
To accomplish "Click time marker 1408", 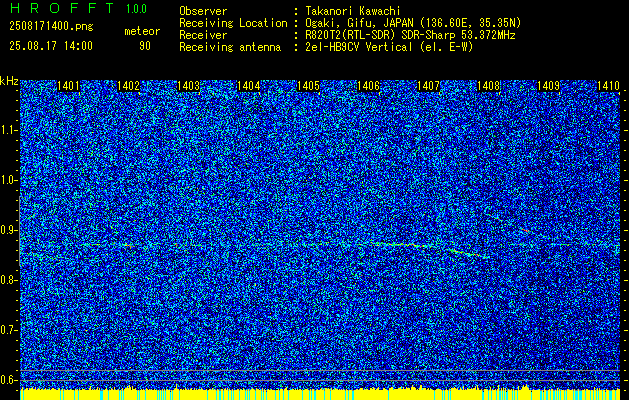I will point(488,85).
